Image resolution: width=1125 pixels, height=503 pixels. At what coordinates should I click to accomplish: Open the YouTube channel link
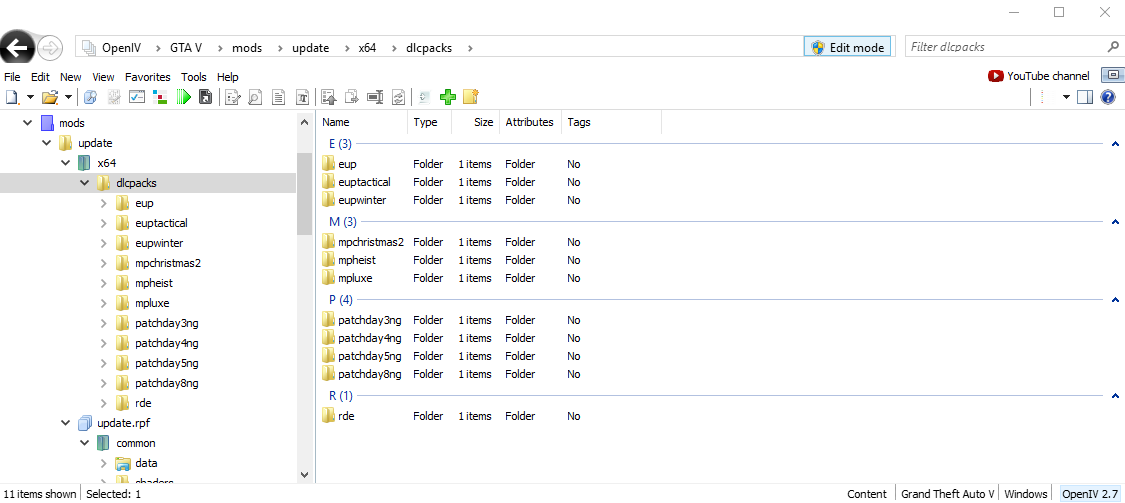pos(1039,76)
